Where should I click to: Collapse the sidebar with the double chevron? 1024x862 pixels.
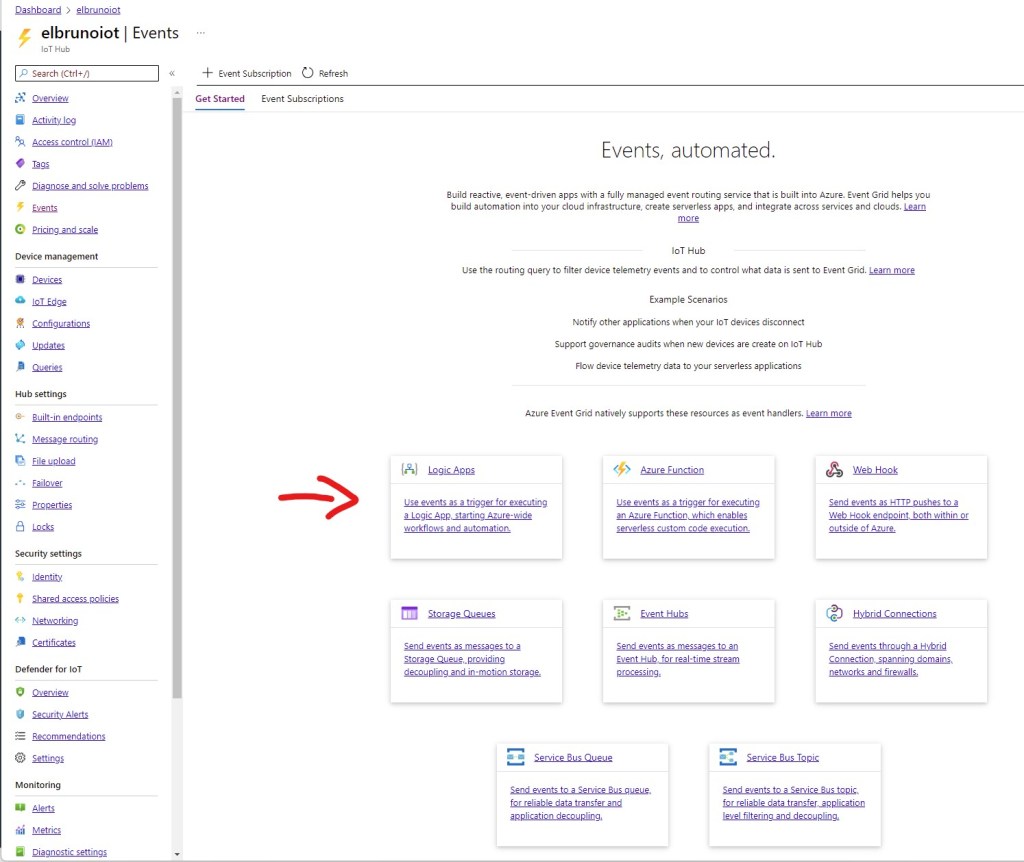tap(172, 73)
